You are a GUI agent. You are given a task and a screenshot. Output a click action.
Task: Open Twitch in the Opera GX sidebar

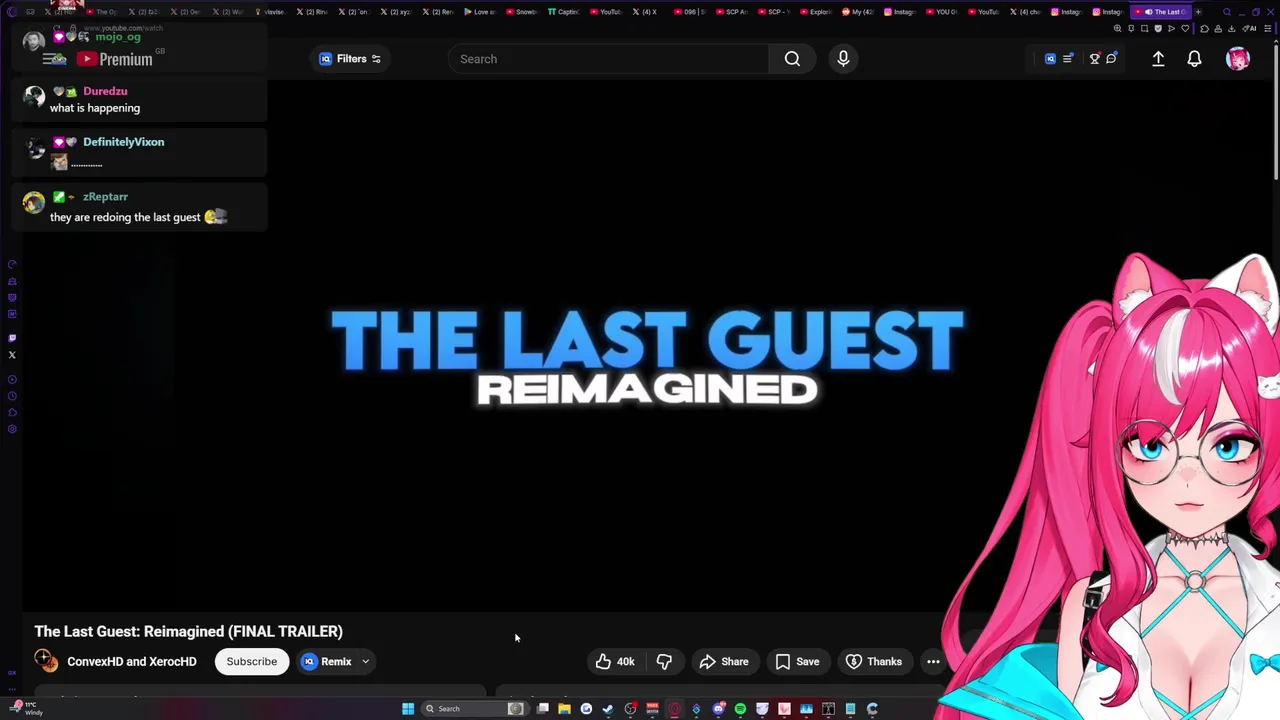12,338
